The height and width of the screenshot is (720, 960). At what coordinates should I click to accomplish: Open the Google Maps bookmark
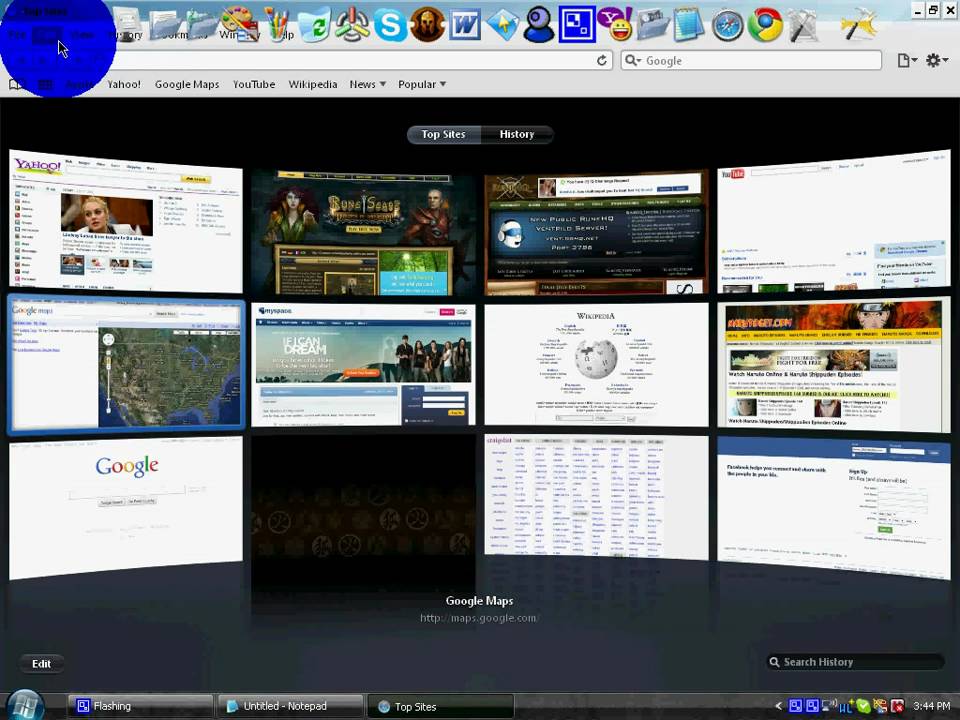click(187, 84)
